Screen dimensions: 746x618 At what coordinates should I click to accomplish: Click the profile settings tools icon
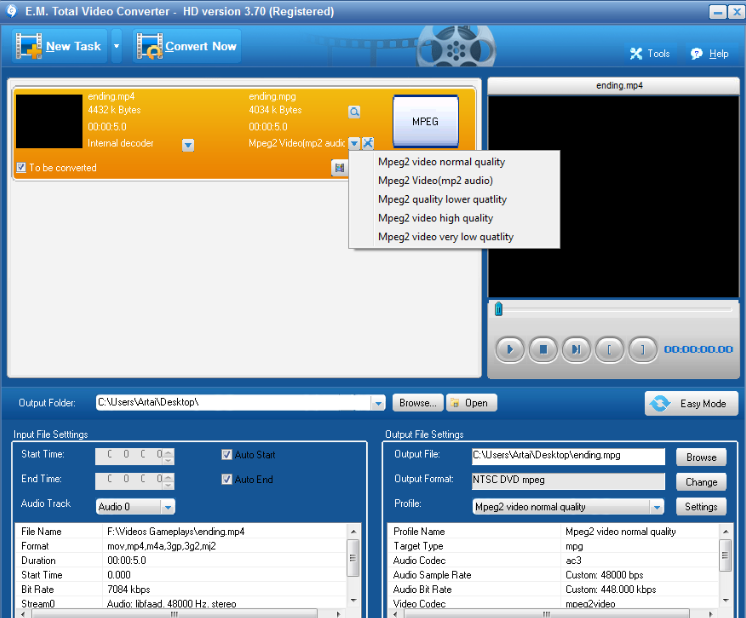[x=368, y=143]
